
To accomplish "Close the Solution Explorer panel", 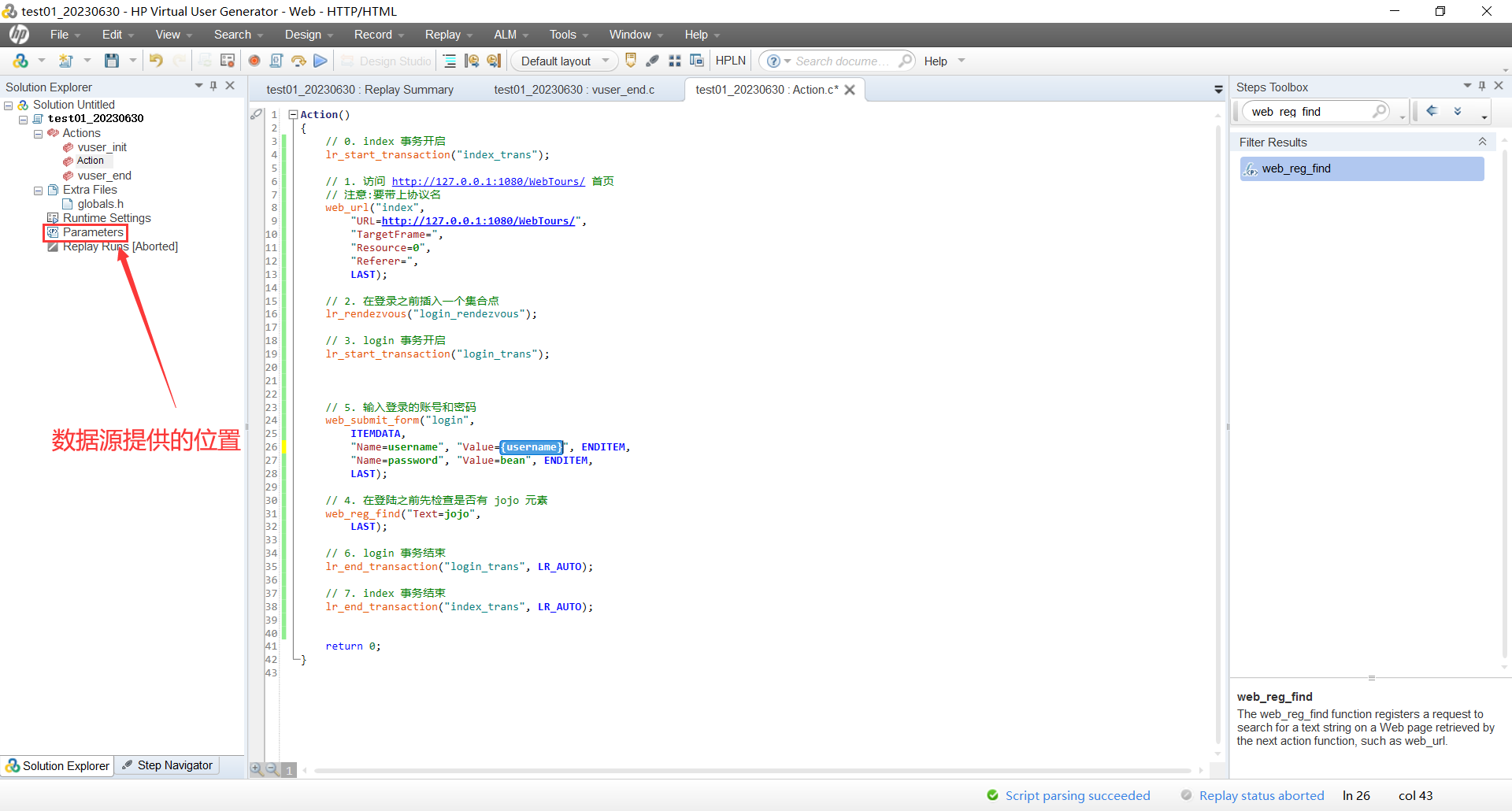I will [x=230, y=86].
